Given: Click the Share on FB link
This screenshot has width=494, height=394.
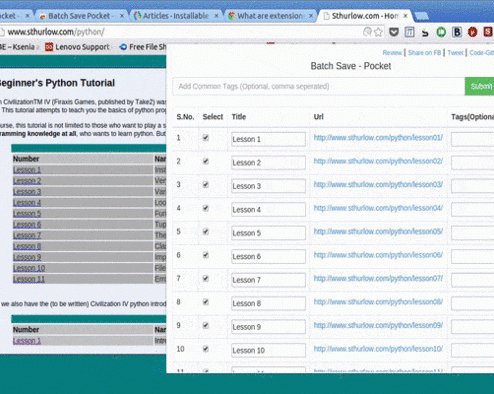Looking at the screenshot, I should tap(424, 53).
